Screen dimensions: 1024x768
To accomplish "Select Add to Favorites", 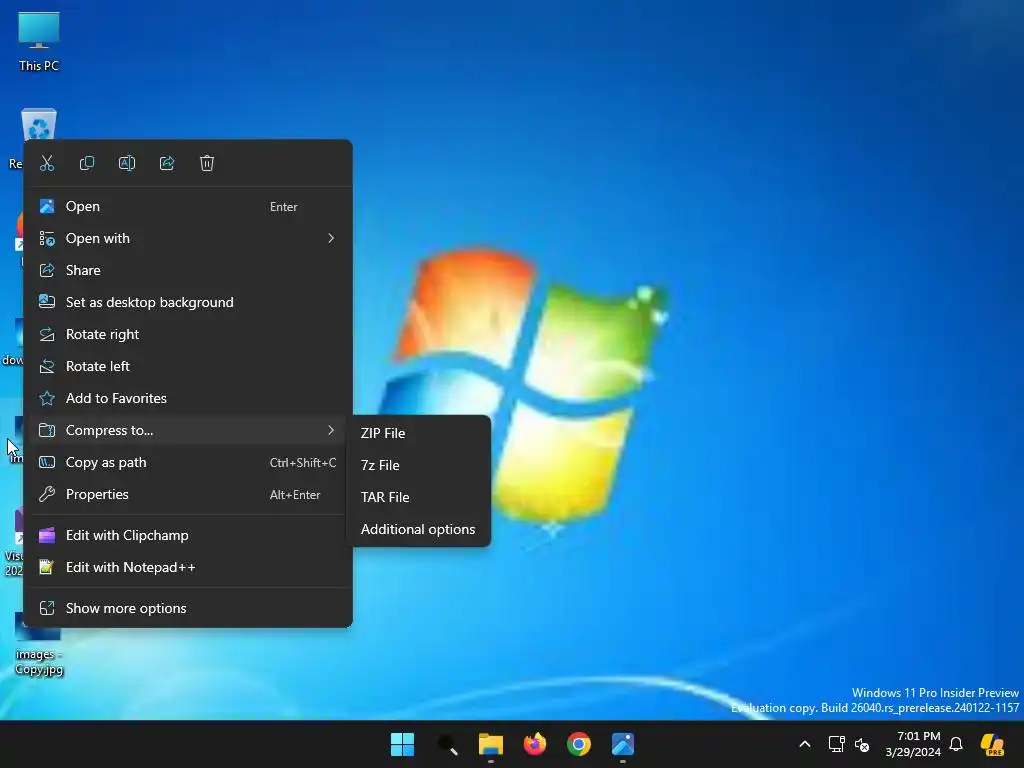I will click(188, 398).
